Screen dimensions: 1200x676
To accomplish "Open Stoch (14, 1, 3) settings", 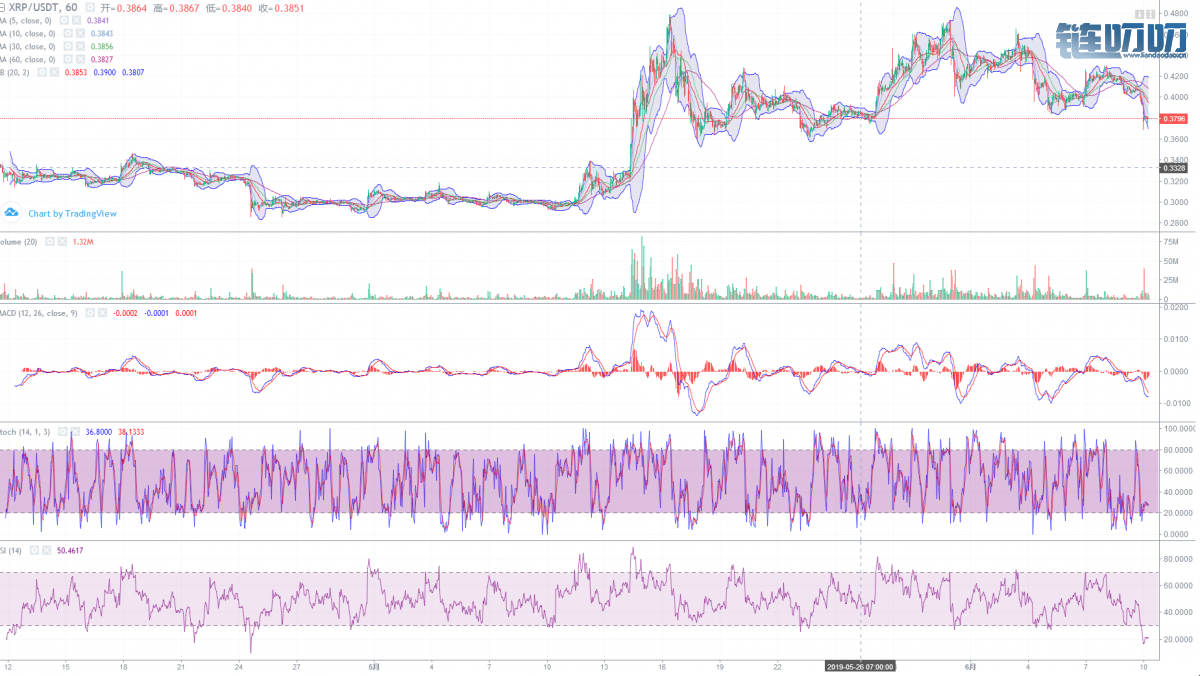I will (63, 432).
